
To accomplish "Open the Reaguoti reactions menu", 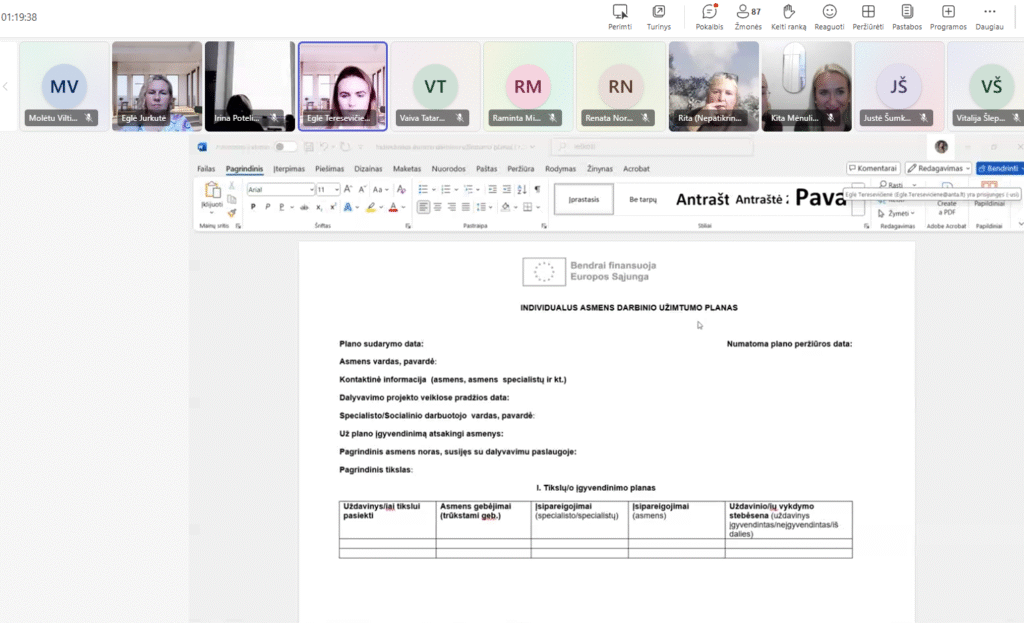I will coord(829,12).
